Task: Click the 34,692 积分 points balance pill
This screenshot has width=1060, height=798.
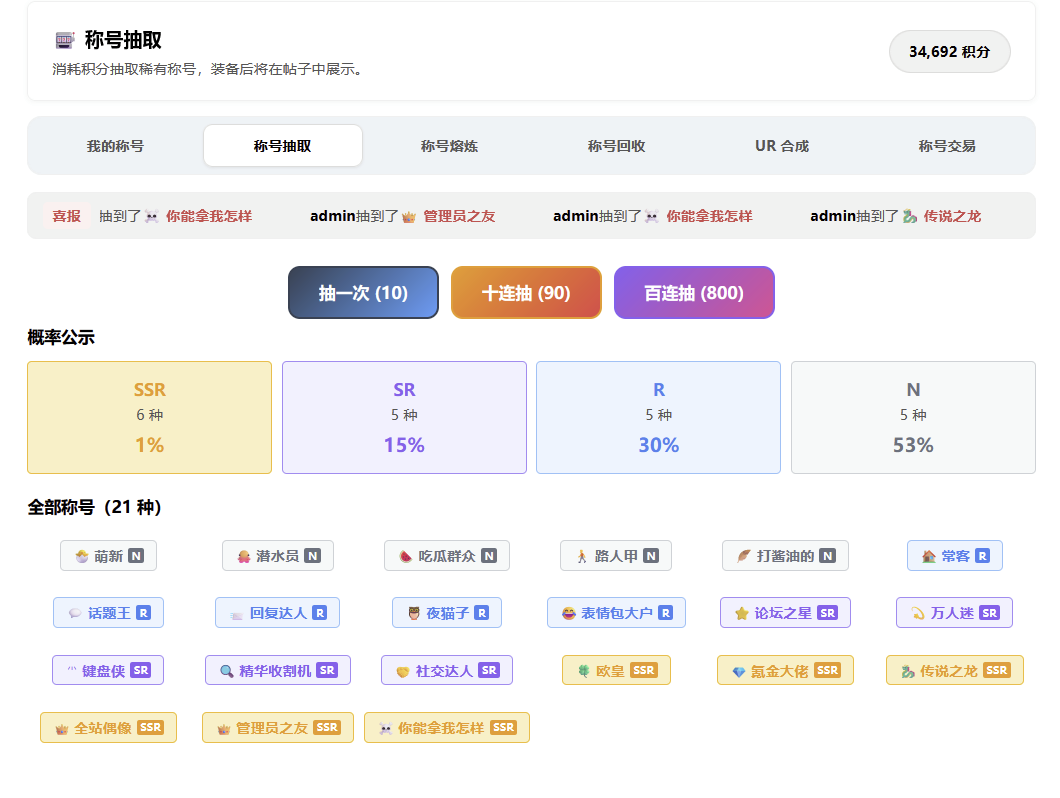Action: coord(950,51)
